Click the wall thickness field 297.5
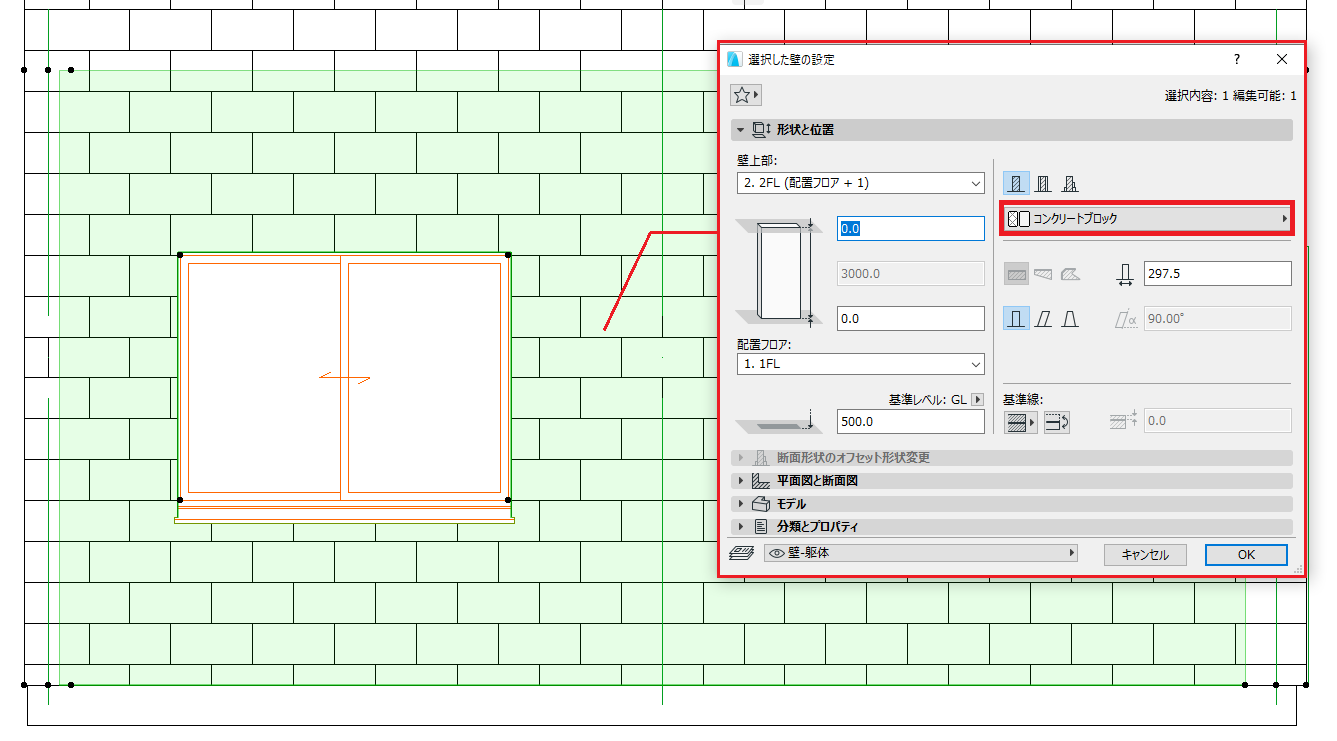1337x741 pixels. (1217, 273)
